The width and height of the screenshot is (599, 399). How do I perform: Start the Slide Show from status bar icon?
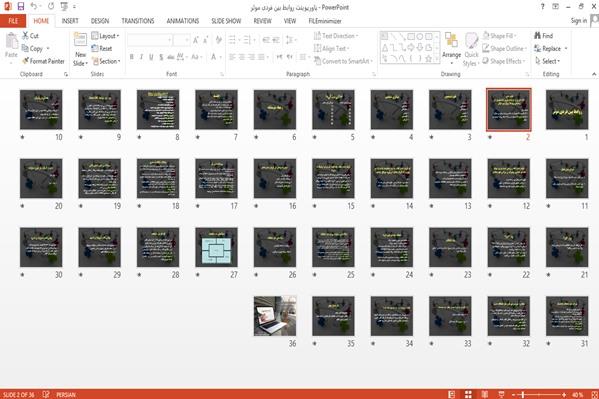coord(501,394)
